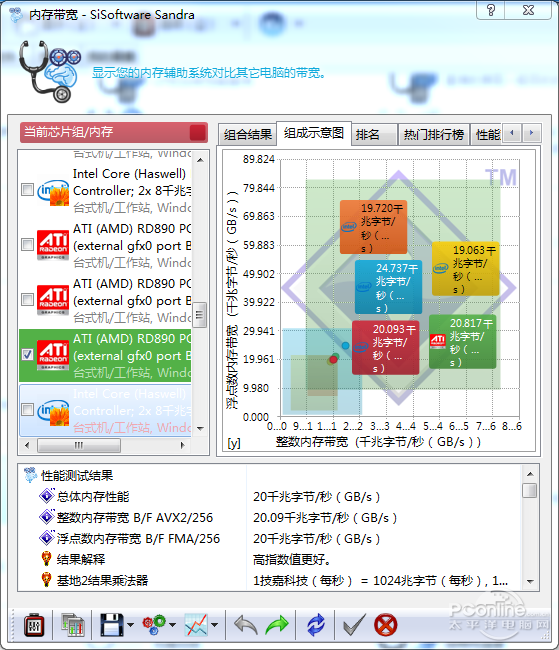This screenshot has height=650, width=559.
Task: Click the help question mark button
Action: click(x=491, y=10)
